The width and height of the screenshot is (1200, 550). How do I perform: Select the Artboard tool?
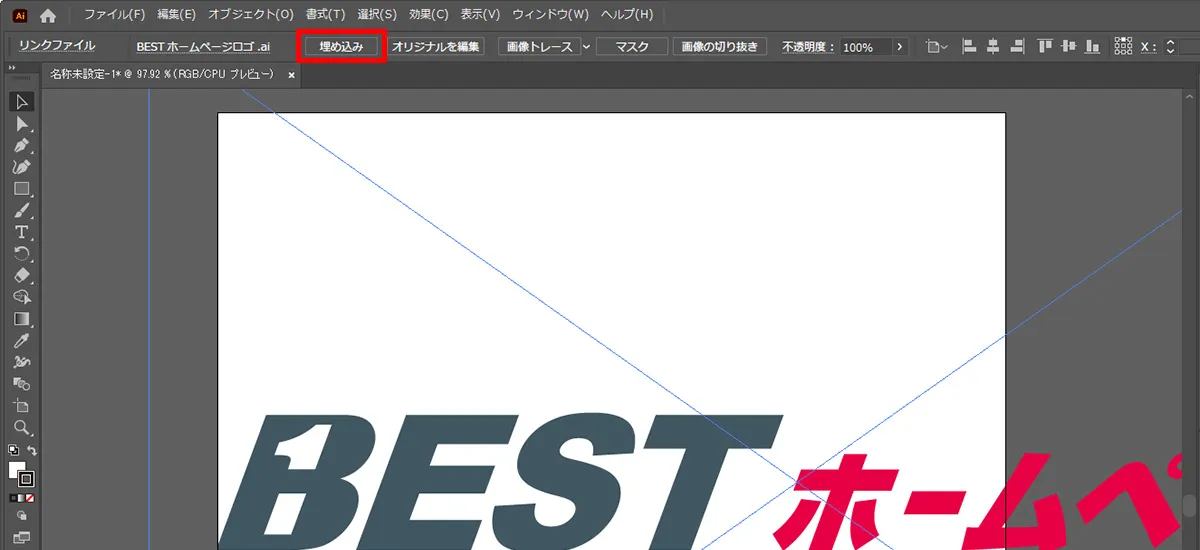[21, 406]
